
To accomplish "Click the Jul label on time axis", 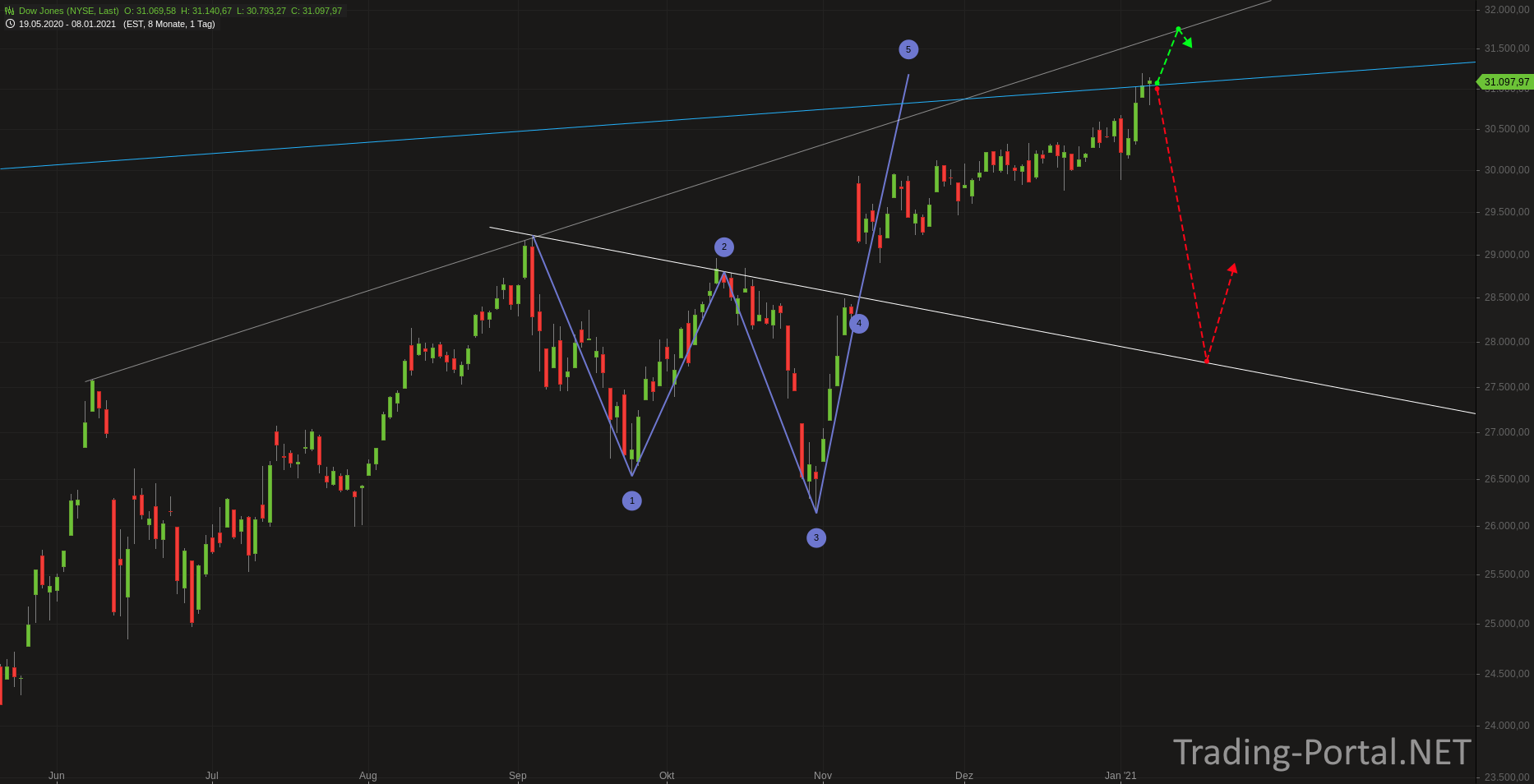I will 212,776.
